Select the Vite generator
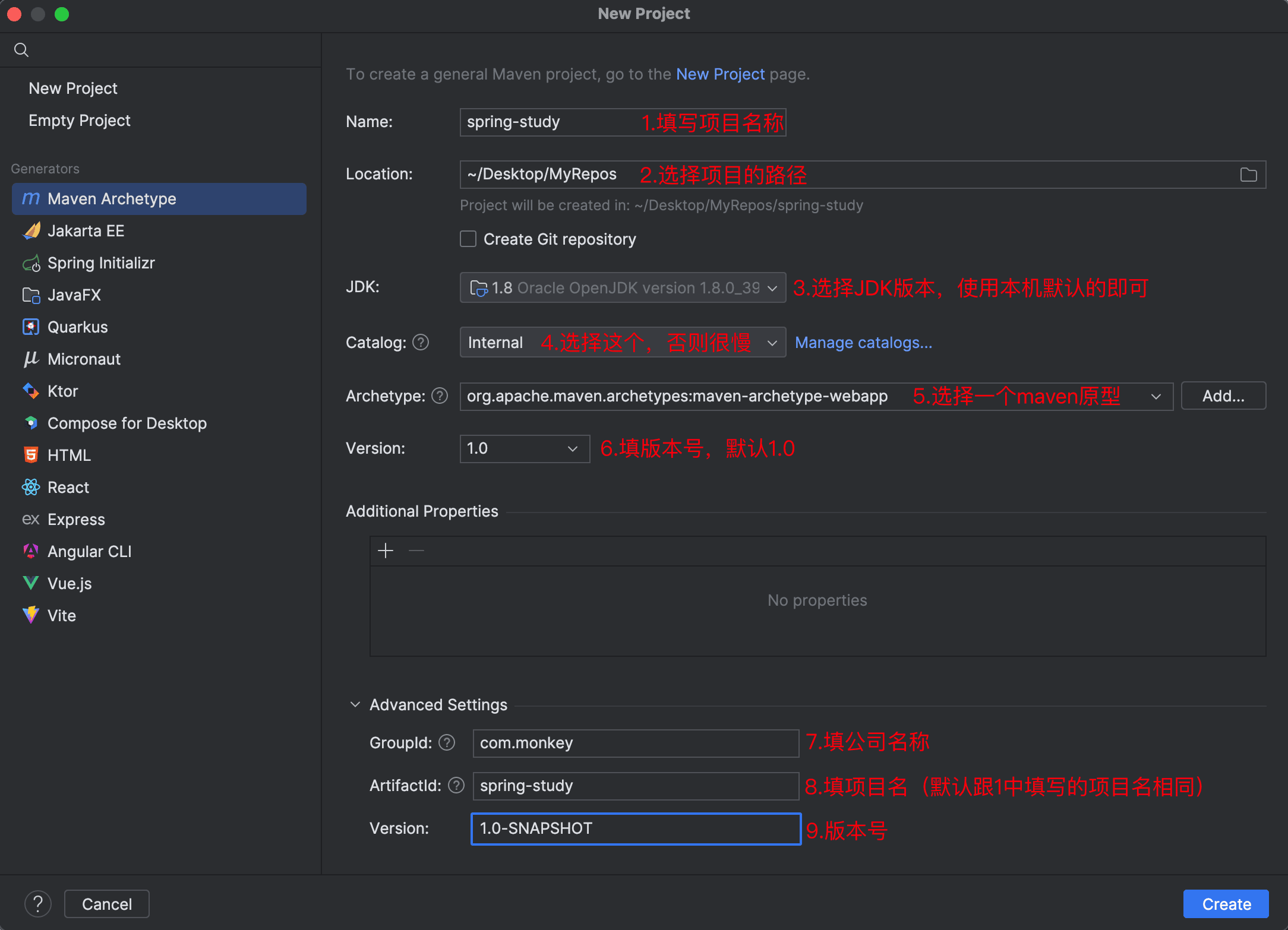This screenshot has width=1288, height=930. [159, 615]
